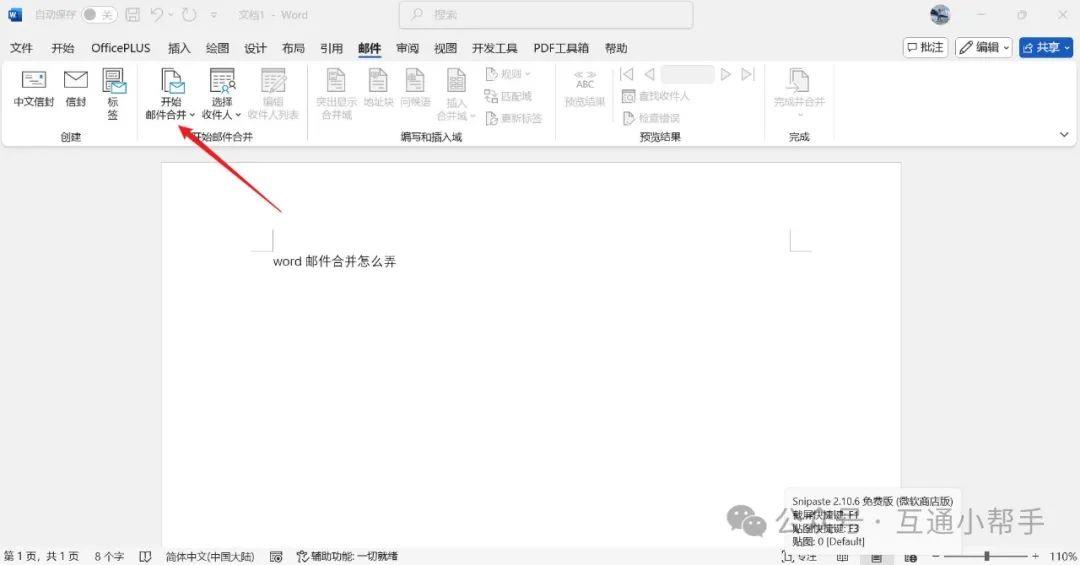Click the zoom out minus button
The width and height of the screenshot is (1080, 565).
pos(936,556)
